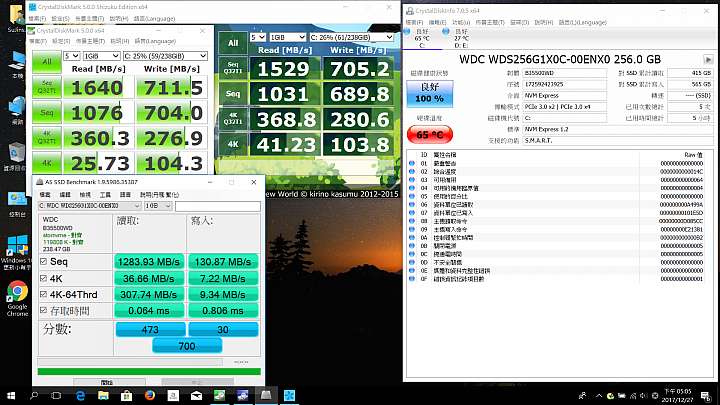Image resolution: width=720 pixels, height=405 pixels.
Task: Click All button in Shizuku Edition window
Action: [233, 43]
